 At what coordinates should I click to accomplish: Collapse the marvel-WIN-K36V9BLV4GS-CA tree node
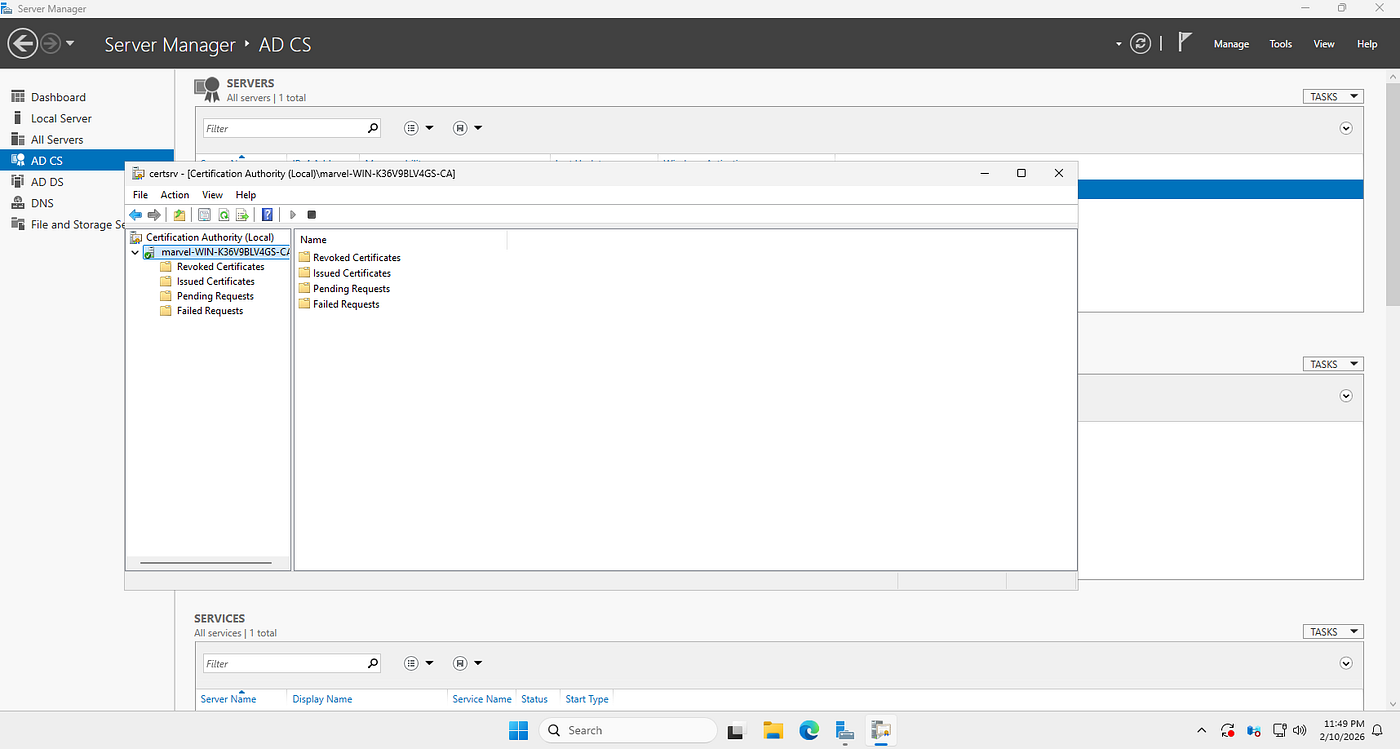click(x=135, y=252)
